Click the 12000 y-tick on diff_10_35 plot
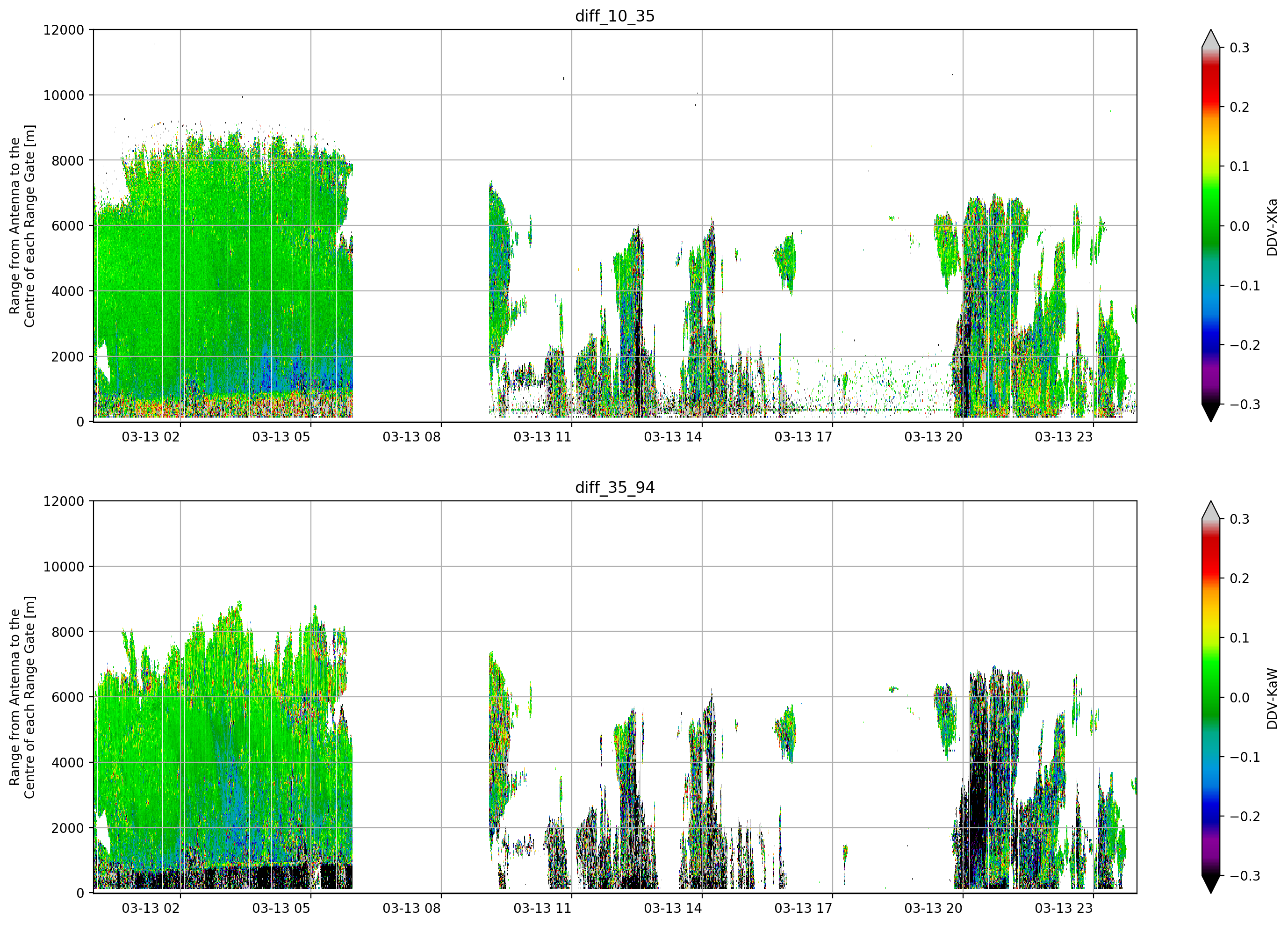This screenshot has height=925, width=1288. 64,30
